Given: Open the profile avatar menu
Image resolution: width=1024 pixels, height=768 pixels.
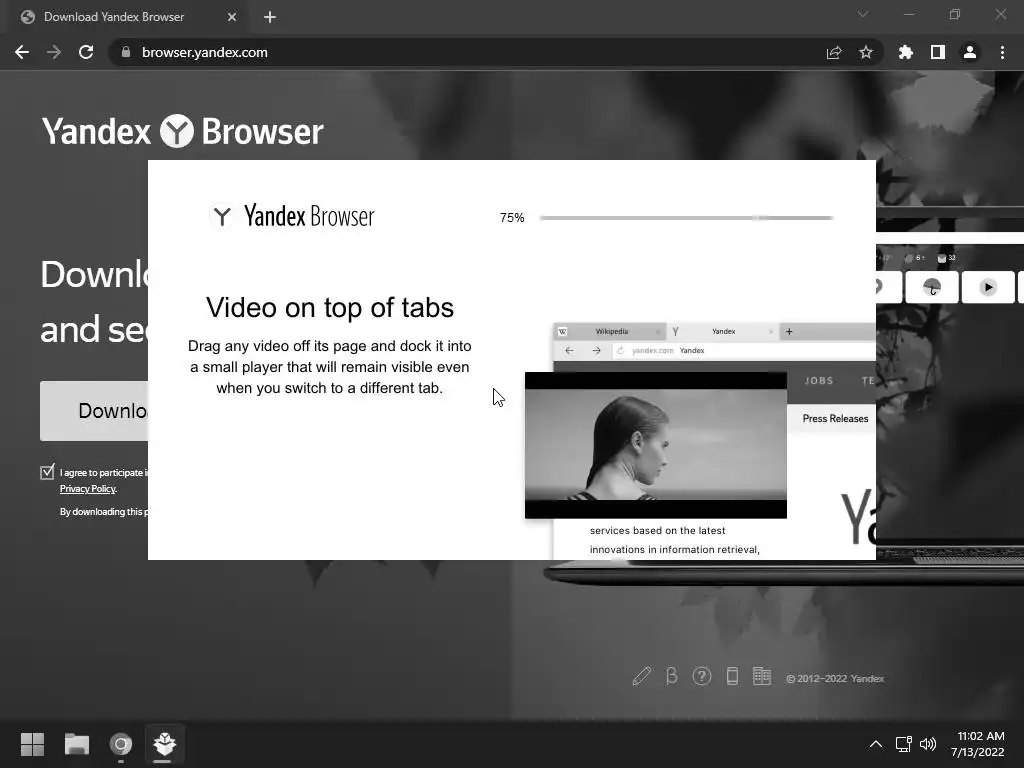Looking at the screenshot, I should 970,52.
